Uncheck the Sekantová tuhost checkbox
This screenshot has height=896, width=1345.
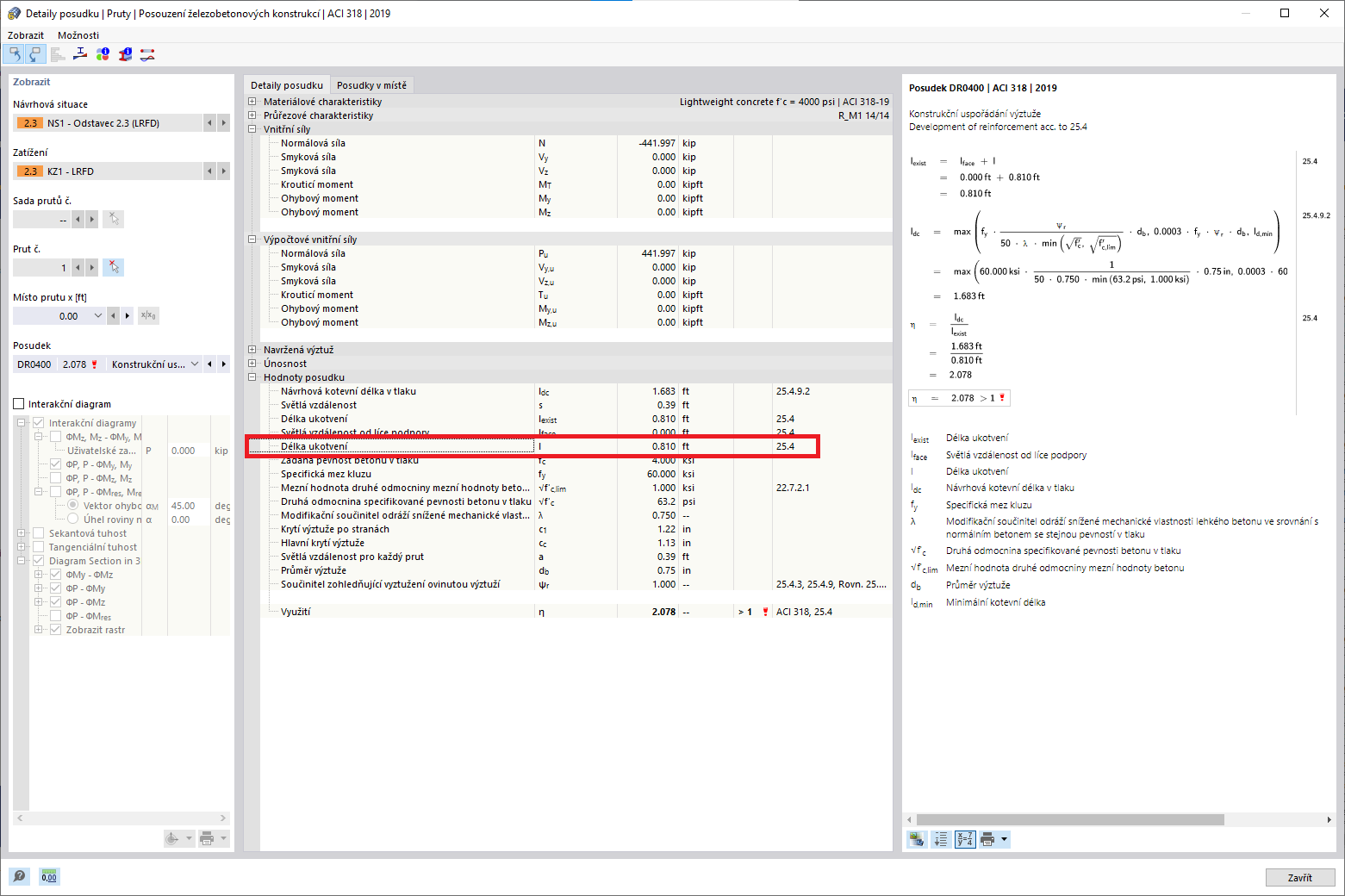click(x=39, y=532)
